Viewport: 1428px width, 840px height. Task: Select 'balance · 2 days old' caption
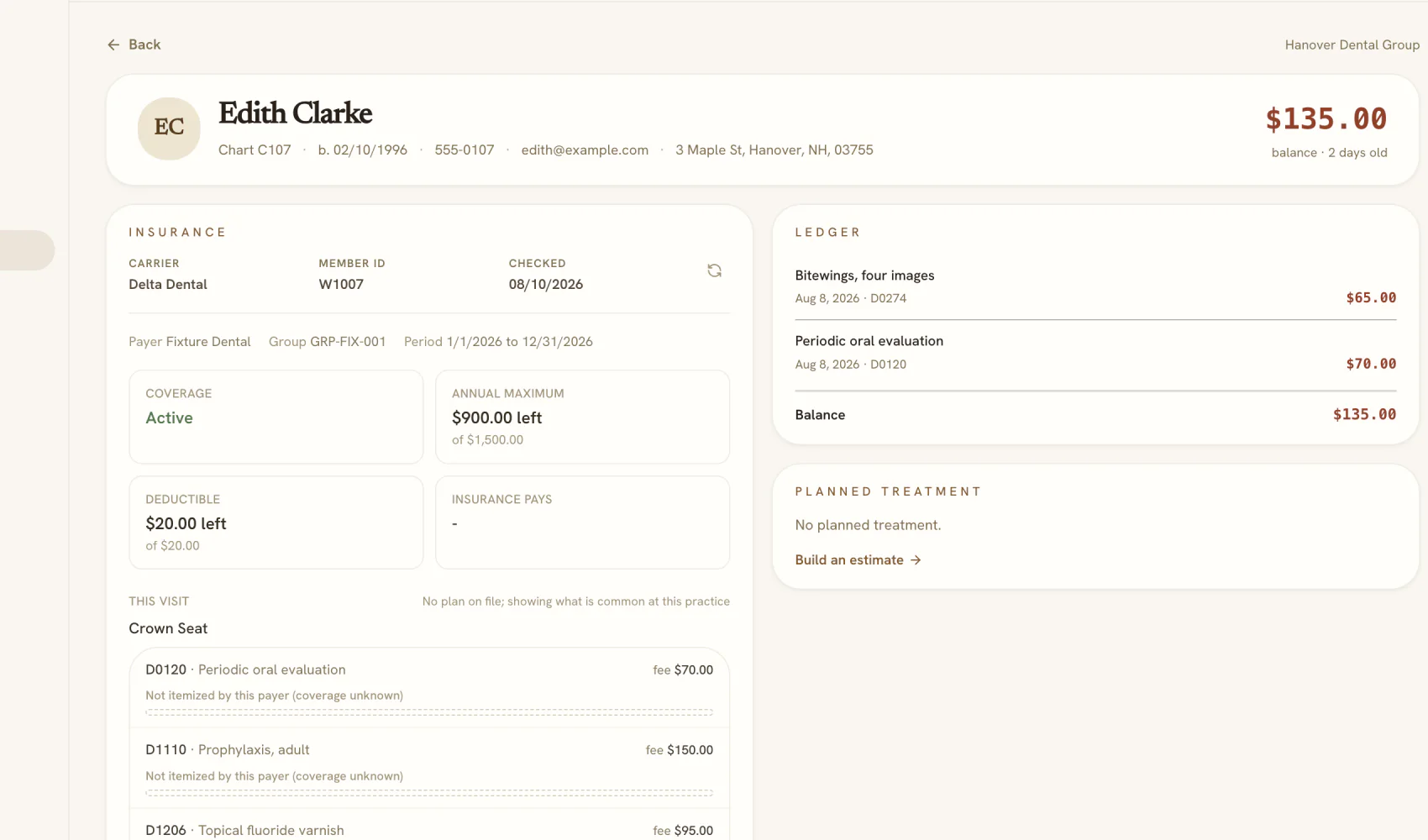pos(1329,153)
